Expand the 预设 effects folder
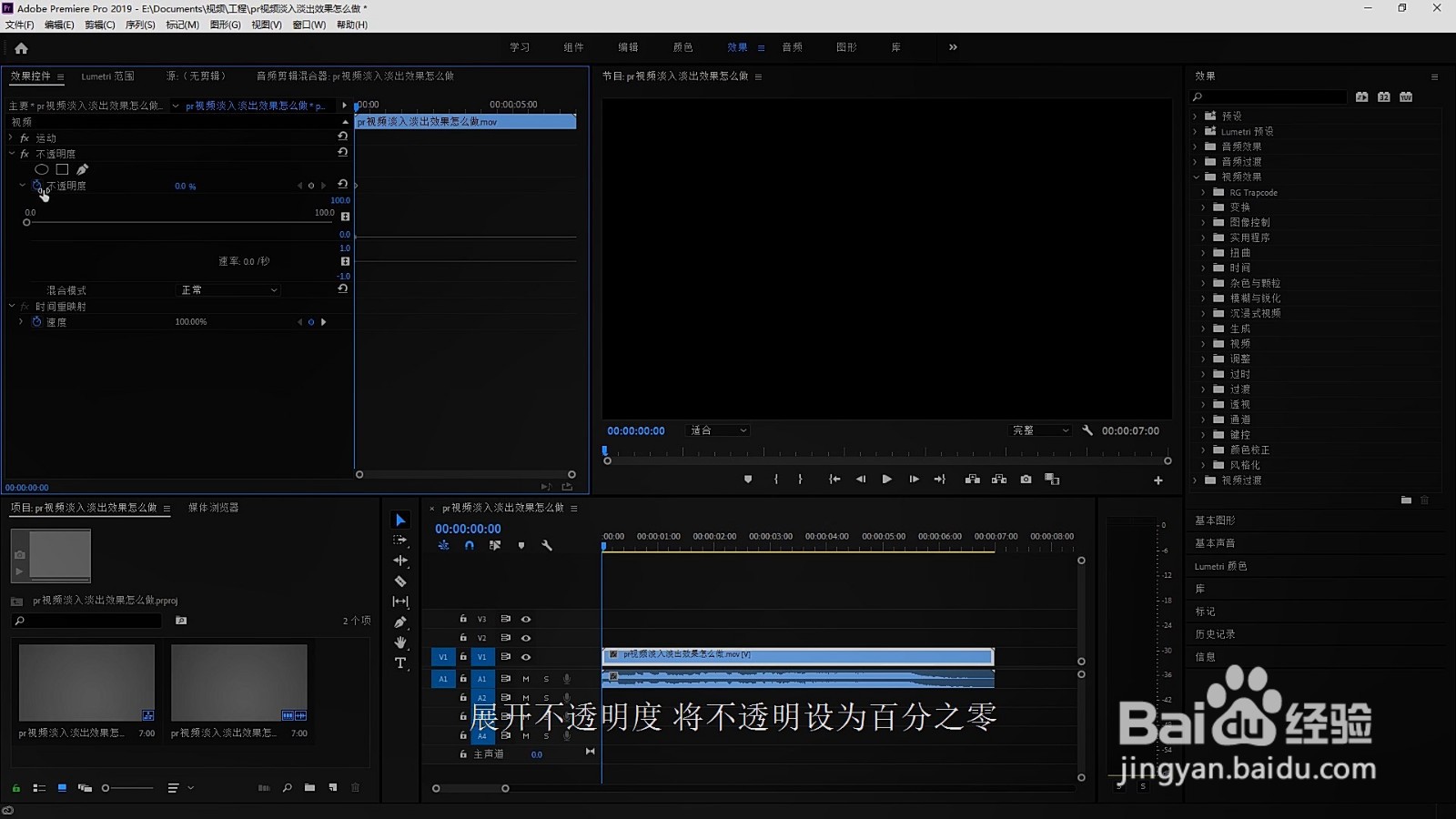The width and height of the screenshot is (1456, 819). 1196,116
